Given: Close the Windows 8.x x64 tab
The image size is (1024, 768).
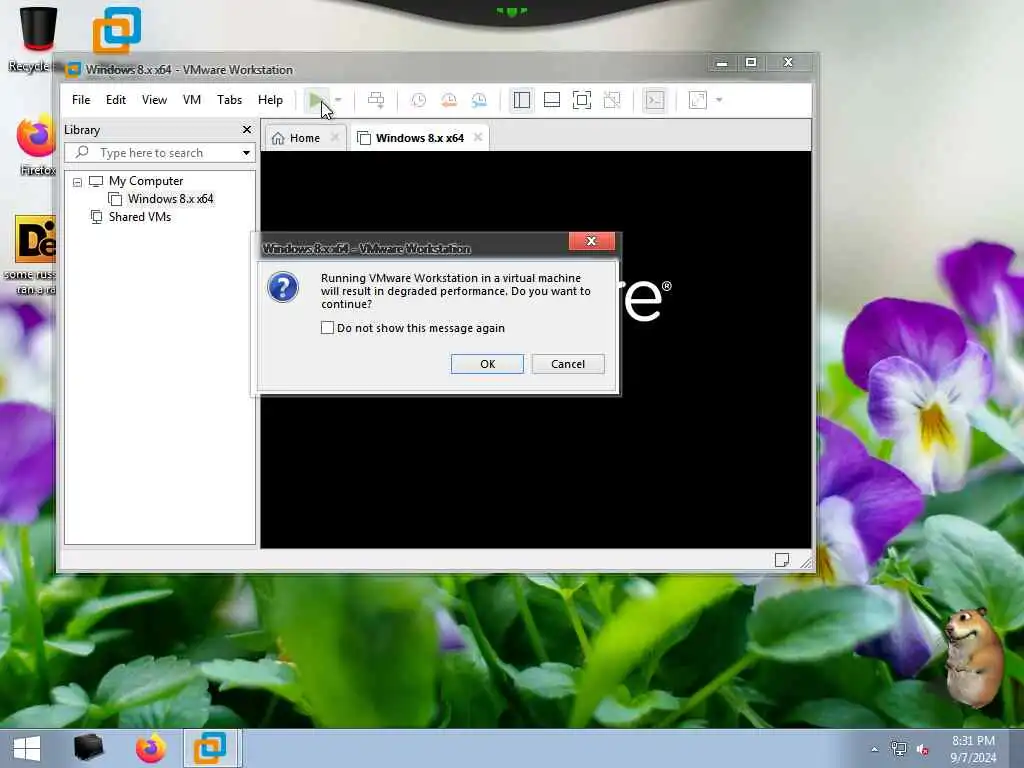Looking at the screenshot, I should click(478, 137).
